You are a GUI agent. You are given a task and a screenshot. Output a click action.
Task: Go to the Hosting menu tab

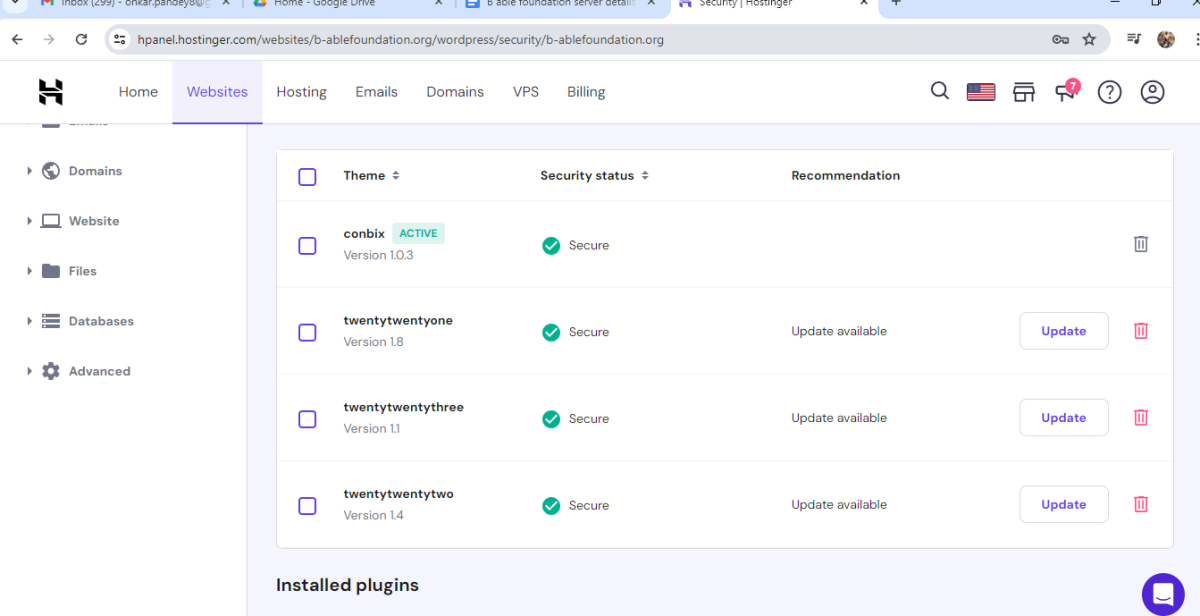301,92
